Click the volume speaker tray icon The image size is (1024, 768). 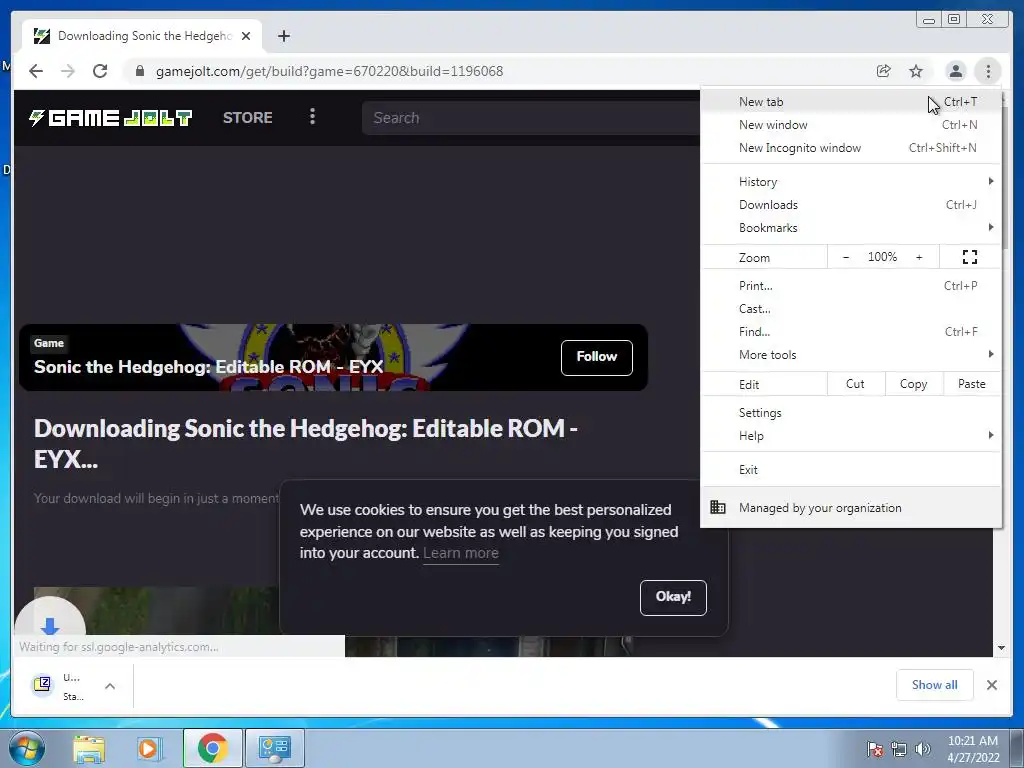(x=923, y=749)
